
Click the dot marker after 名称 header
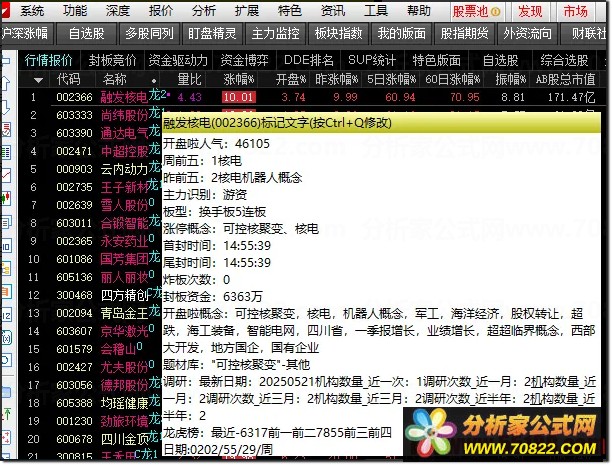tap(154, 81)
